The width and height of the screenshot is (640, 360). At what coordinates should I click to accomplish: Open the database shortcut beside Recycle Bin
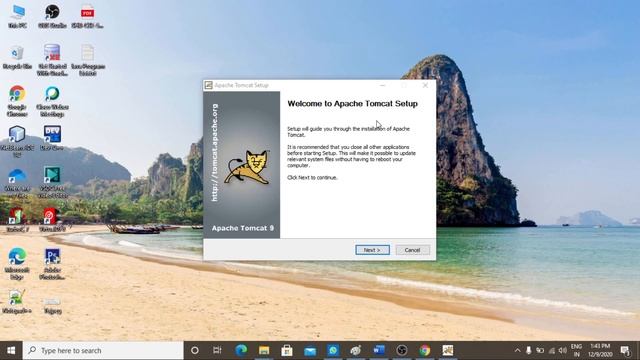tap(52, 60)
